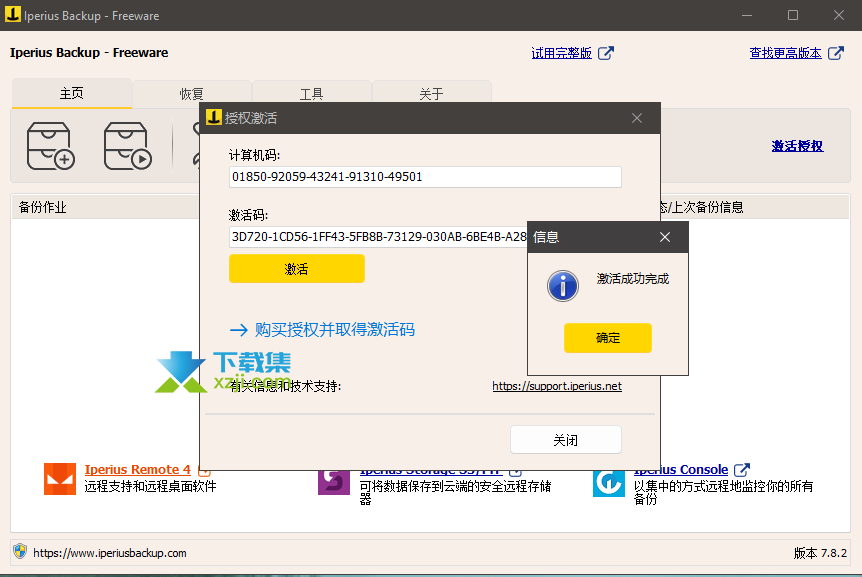
Task: Click the run backup job icon
Action: tap(128, 146)
